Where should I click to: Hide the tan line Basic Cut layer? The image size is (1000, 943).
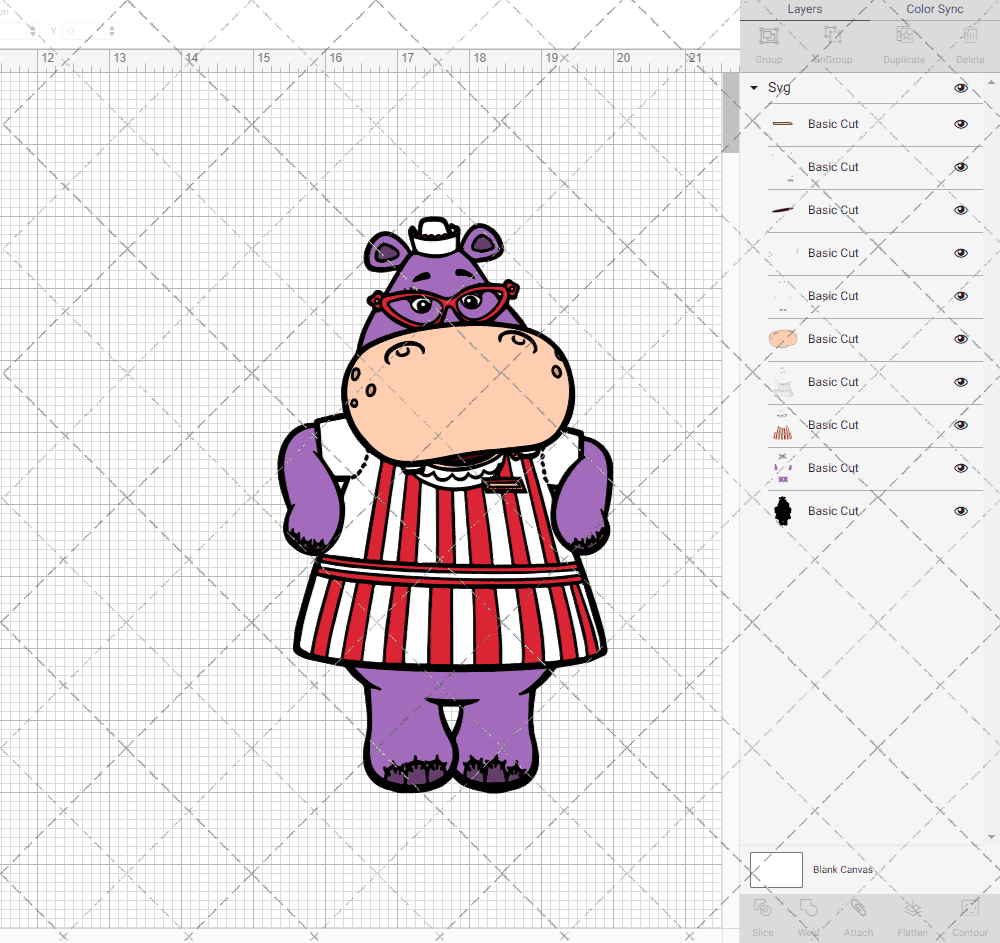coord(960,124)
